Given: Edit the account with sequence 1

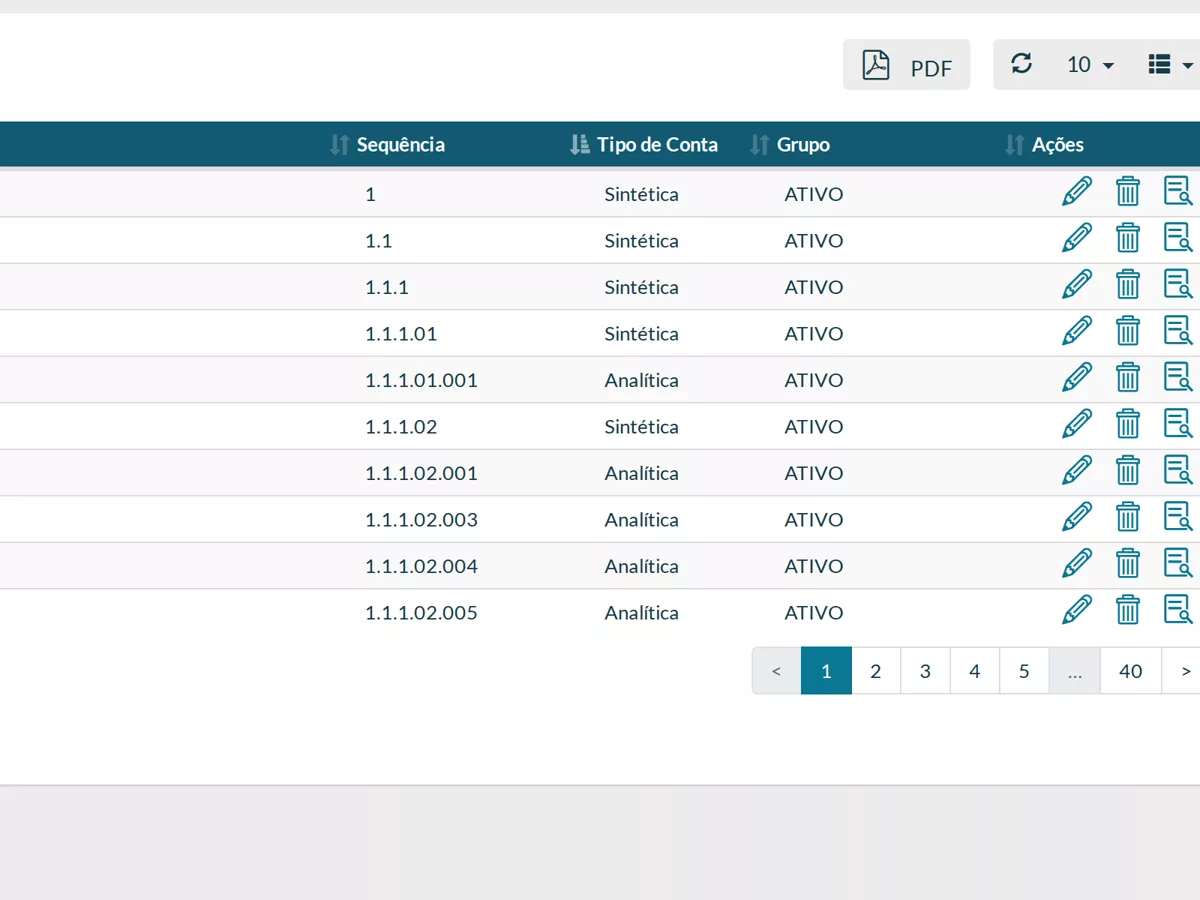Looking at the screenshot, I should [1077, 191].
